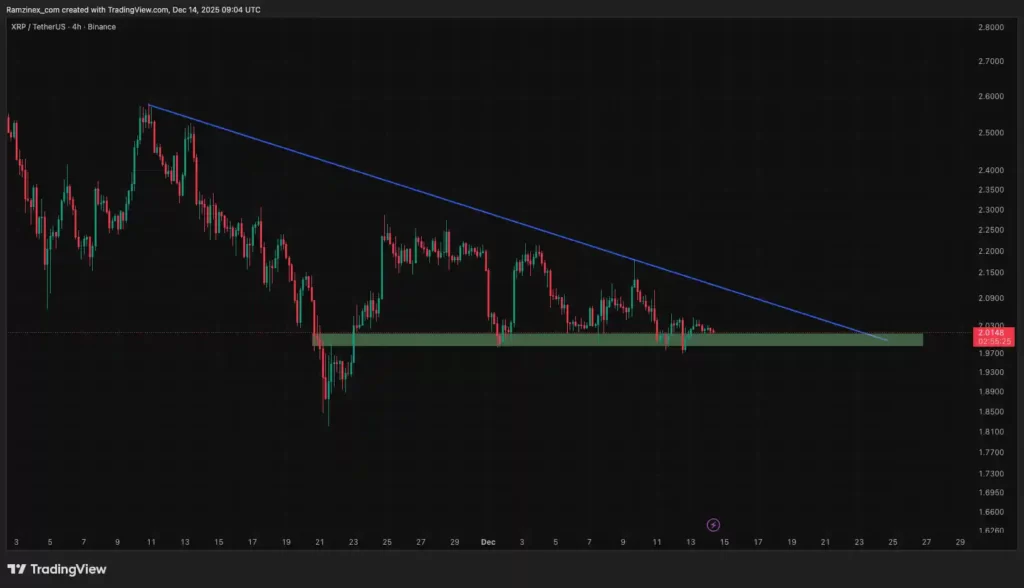Click the purple lightning event icon

[713, 523]
